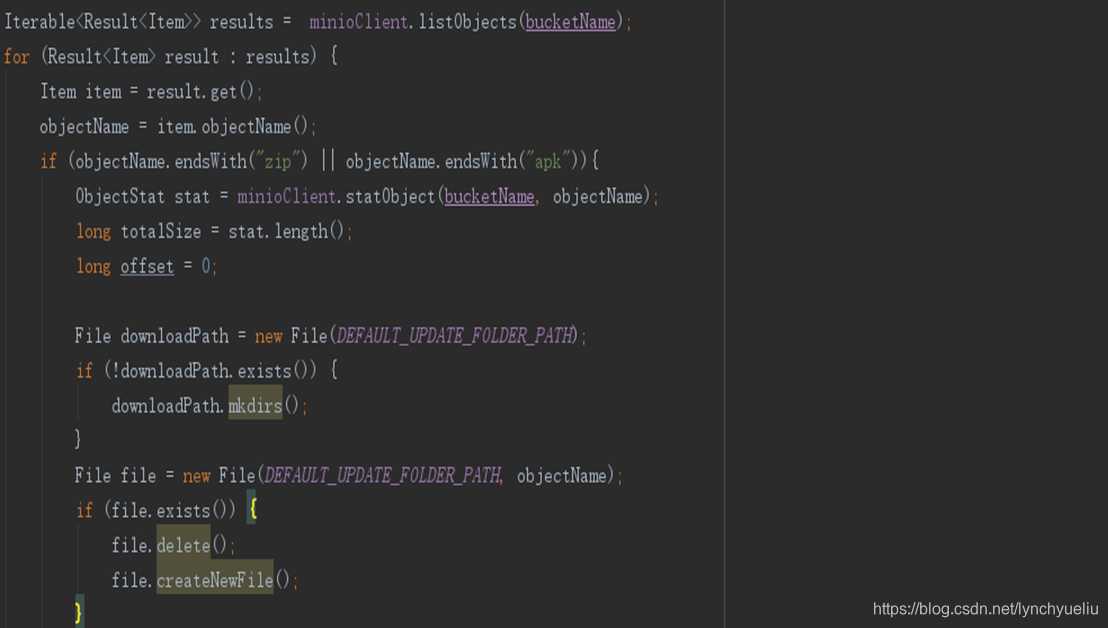Screen dimensions: 1108x628
Task: Click the "apk" string literal
Action: pos(548,162)
